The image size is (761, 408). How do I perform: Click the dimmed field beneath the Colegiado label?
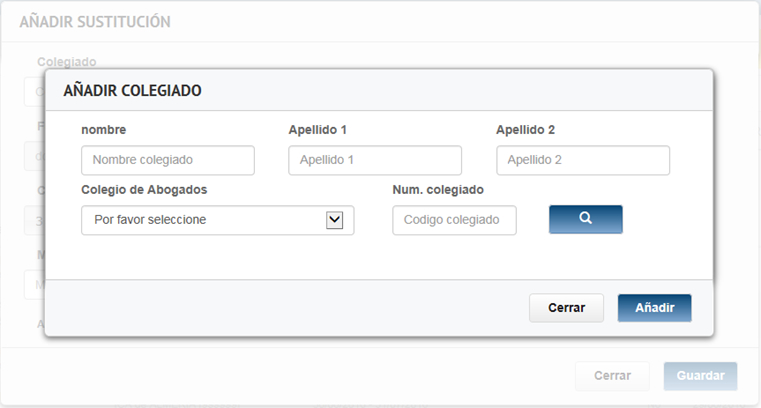point(33,92)
